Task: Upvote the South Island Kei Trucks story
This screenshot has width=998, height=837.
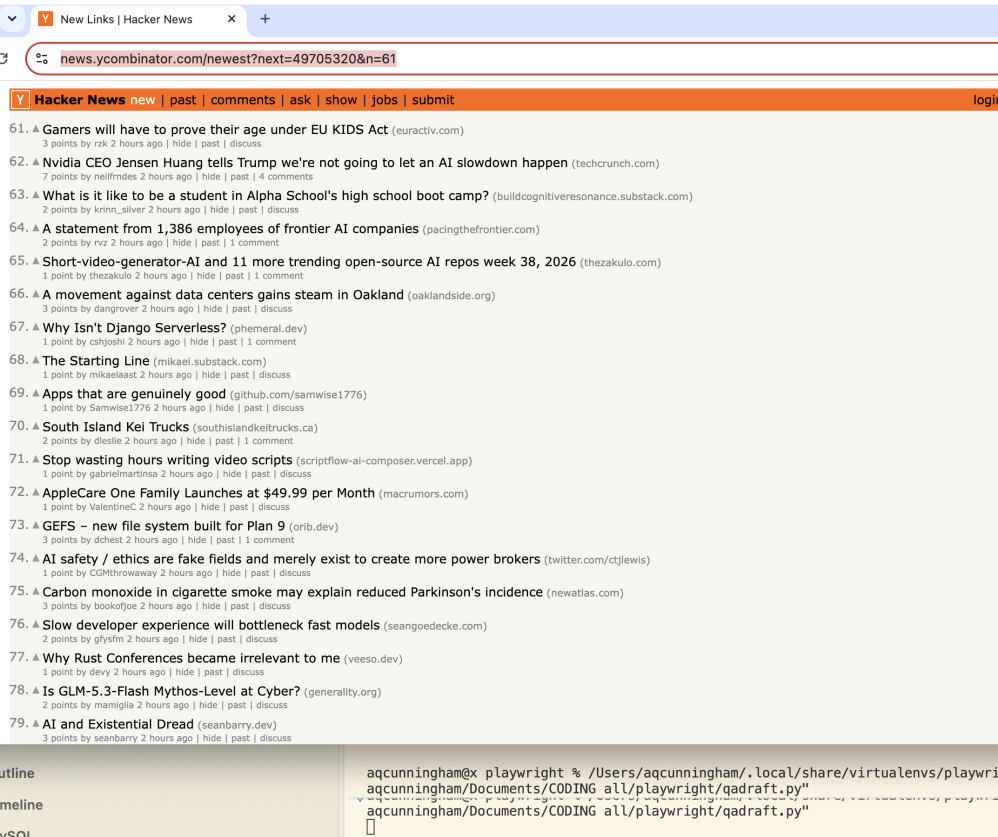Action: click(x=36, y=426)
